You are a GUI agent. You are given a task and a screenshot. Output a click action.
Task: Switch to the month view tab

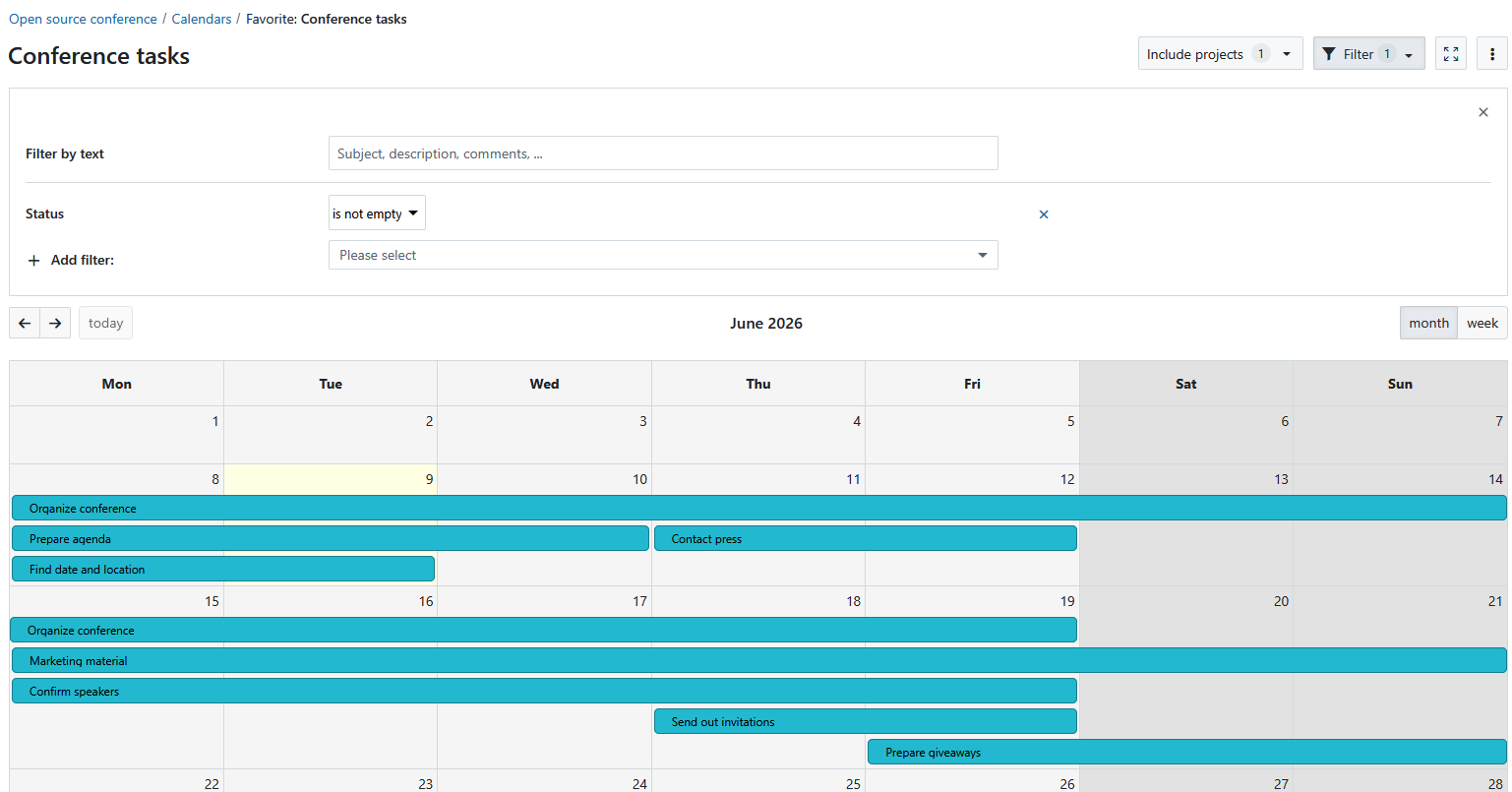coord(1428,323)
